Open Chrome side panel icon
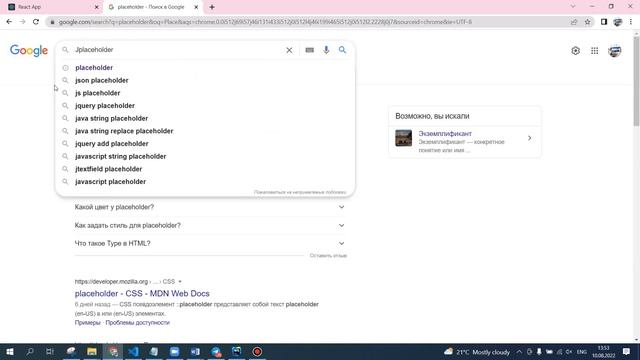The width and height of the screenshot is (640, 360). coord(604,22)
